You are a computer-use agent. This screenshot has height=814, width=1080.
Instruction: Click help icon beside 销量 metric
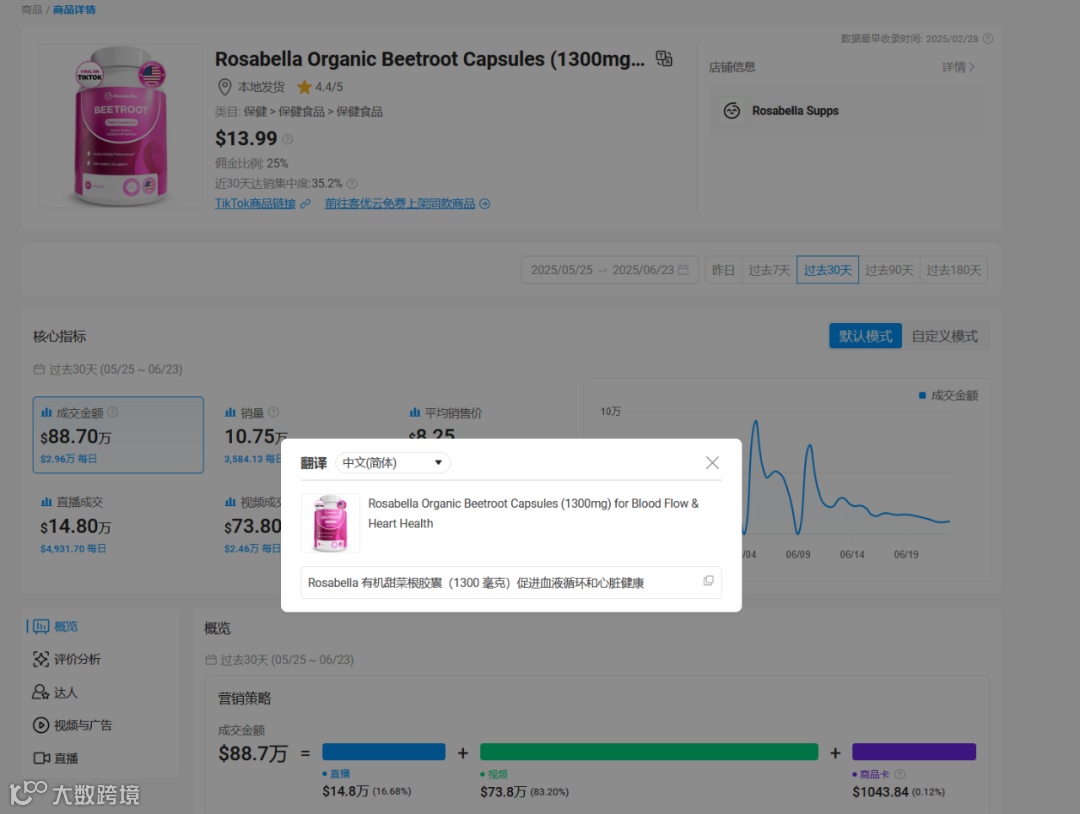[273, 412]
